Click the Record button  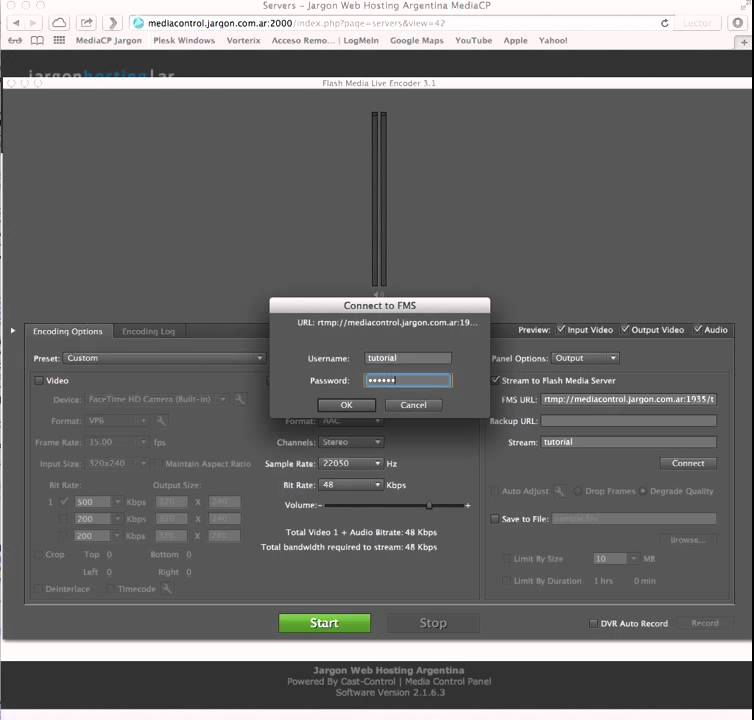click(705, 623)
